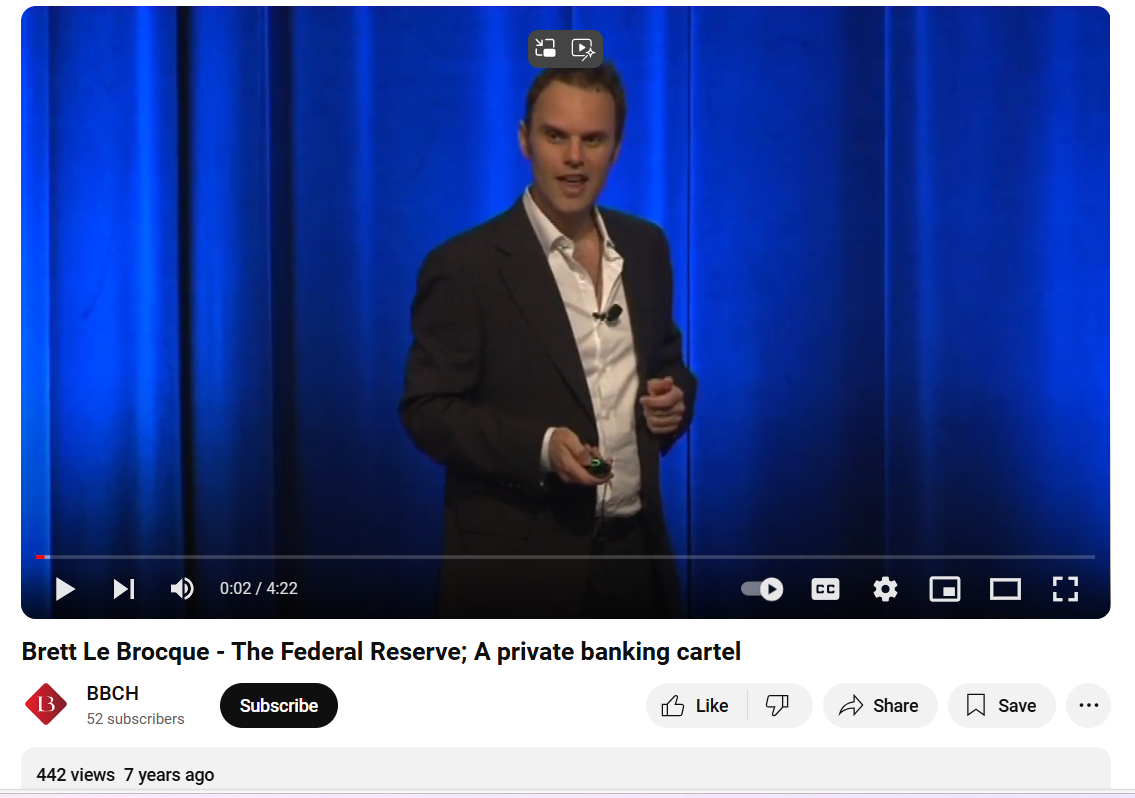Viewport: 1135px width, 798px height.
Task: Click the AI video overlay icon
Action: coord(583,49)
